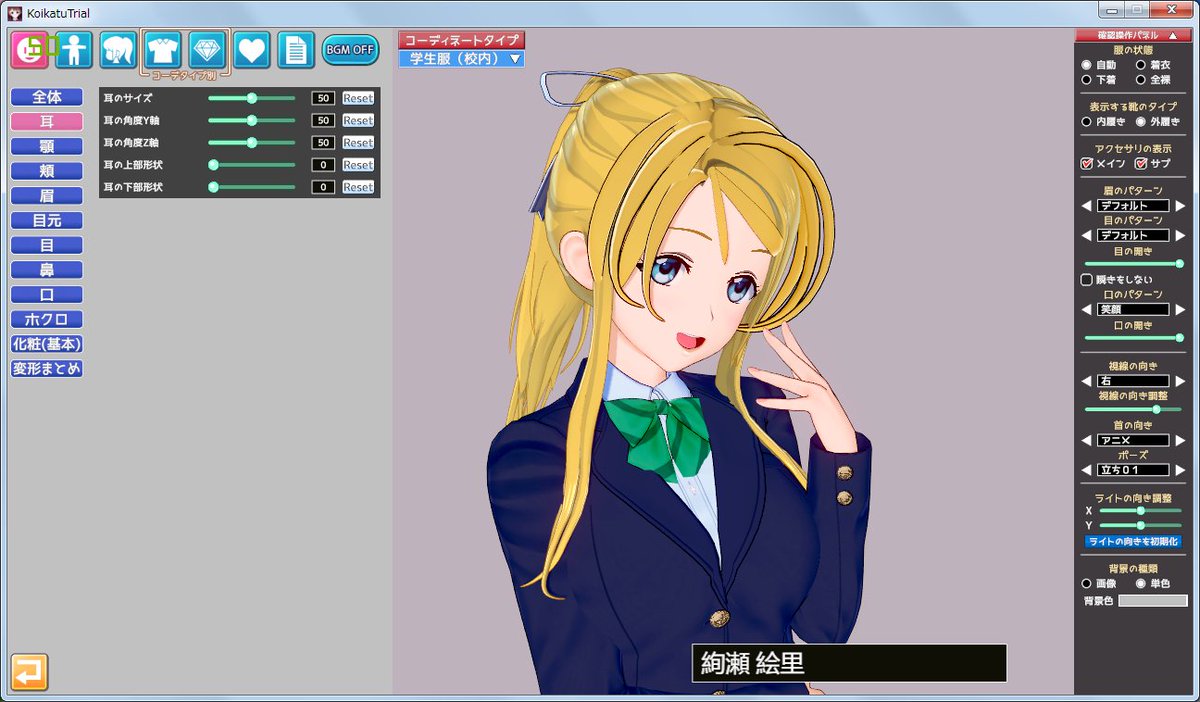
Task: Toggle メイン accessory display checkbox
Action: pos(1087,163)
